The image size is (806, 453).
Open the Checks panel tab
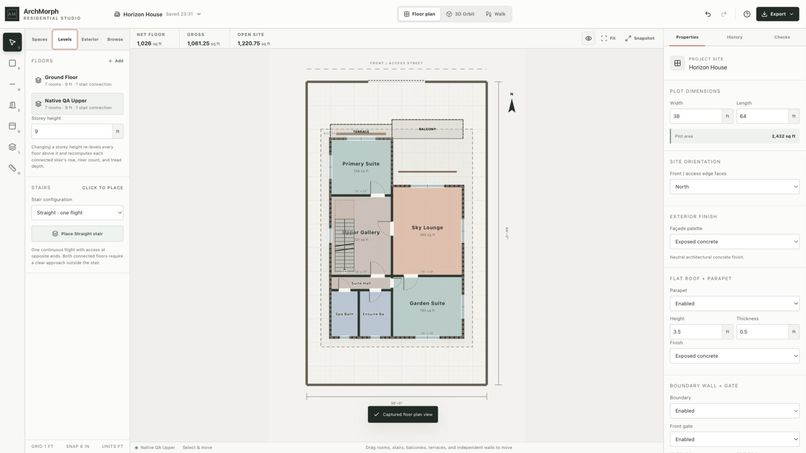coord(782,38)
